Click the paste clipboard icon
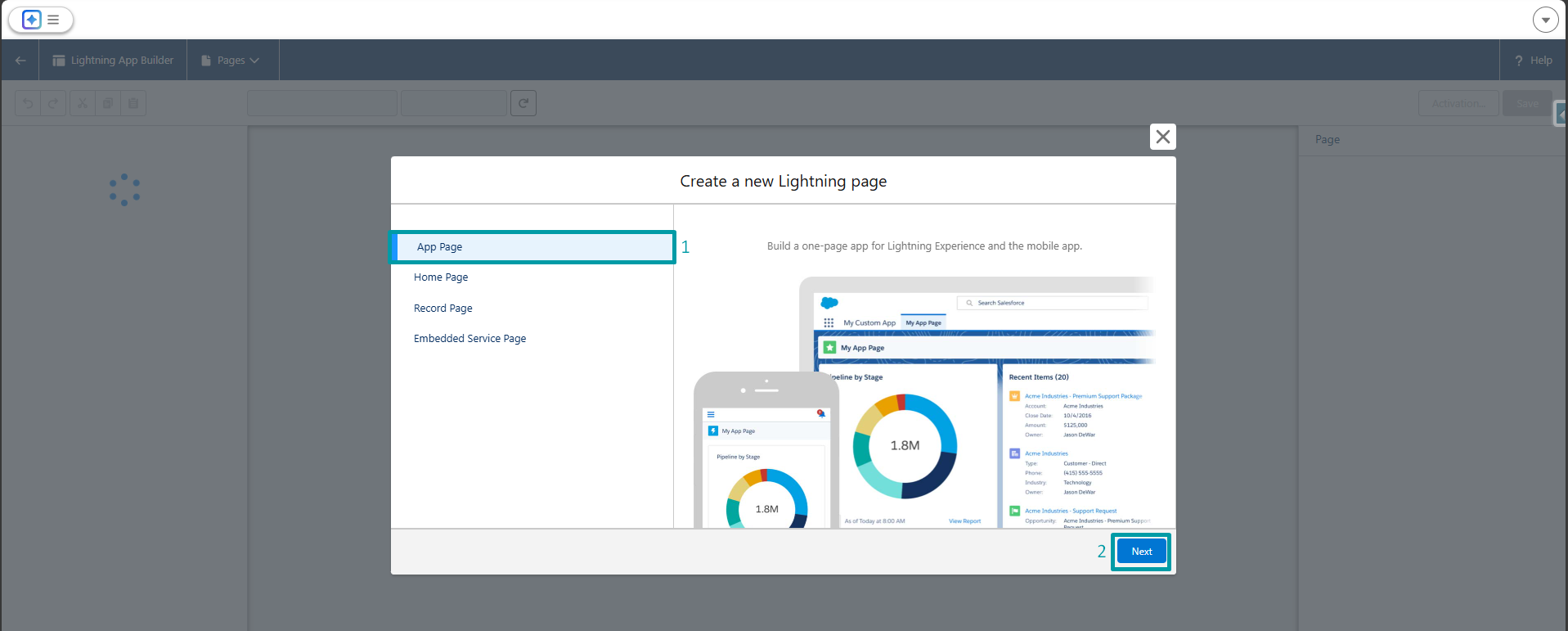This screenshot has width=1568, height=631. (133, 103)
